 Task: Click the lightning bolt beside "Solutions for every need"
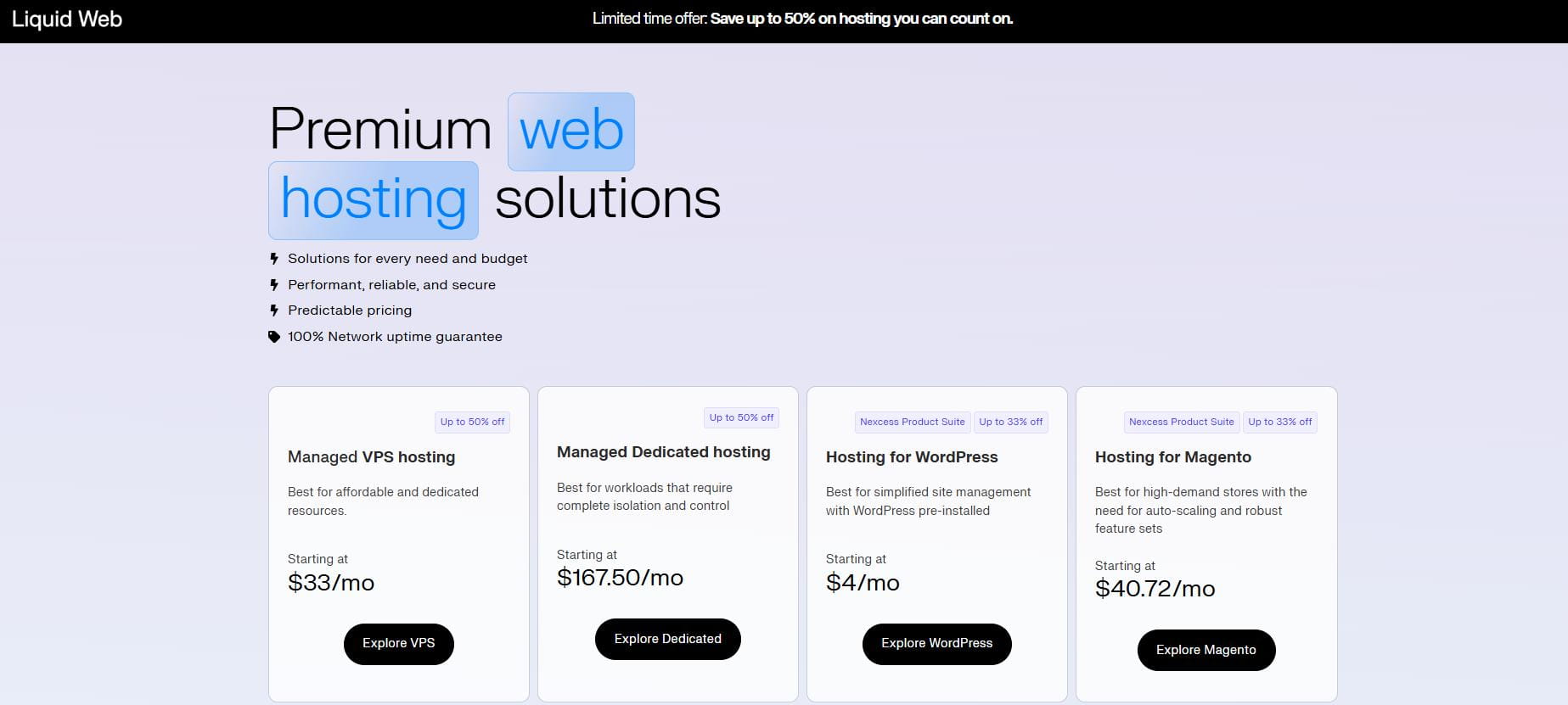click(x=274, y=259)
